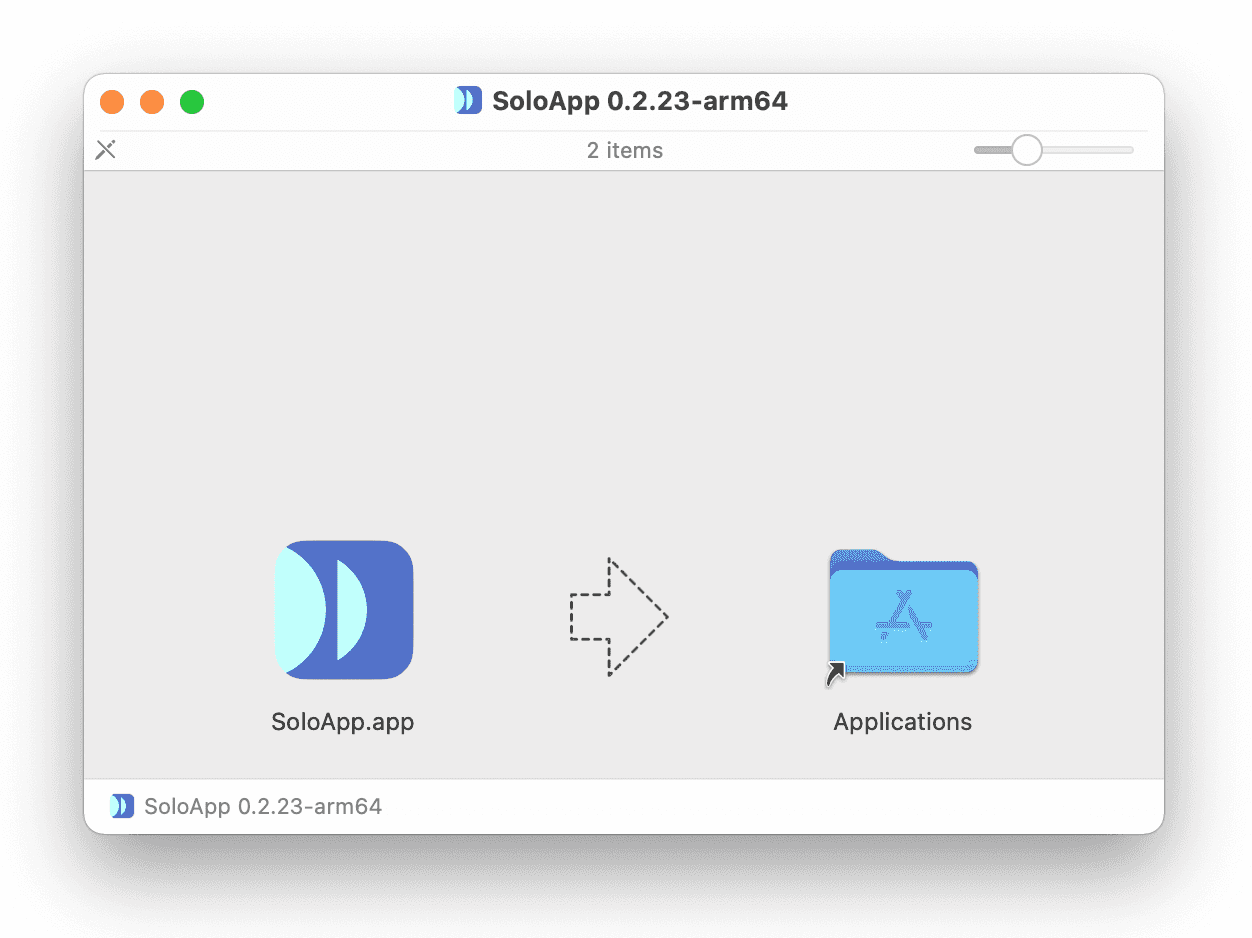Click the SoloApp icon in the title bar
1252x938 pixels.
point(467,100)
